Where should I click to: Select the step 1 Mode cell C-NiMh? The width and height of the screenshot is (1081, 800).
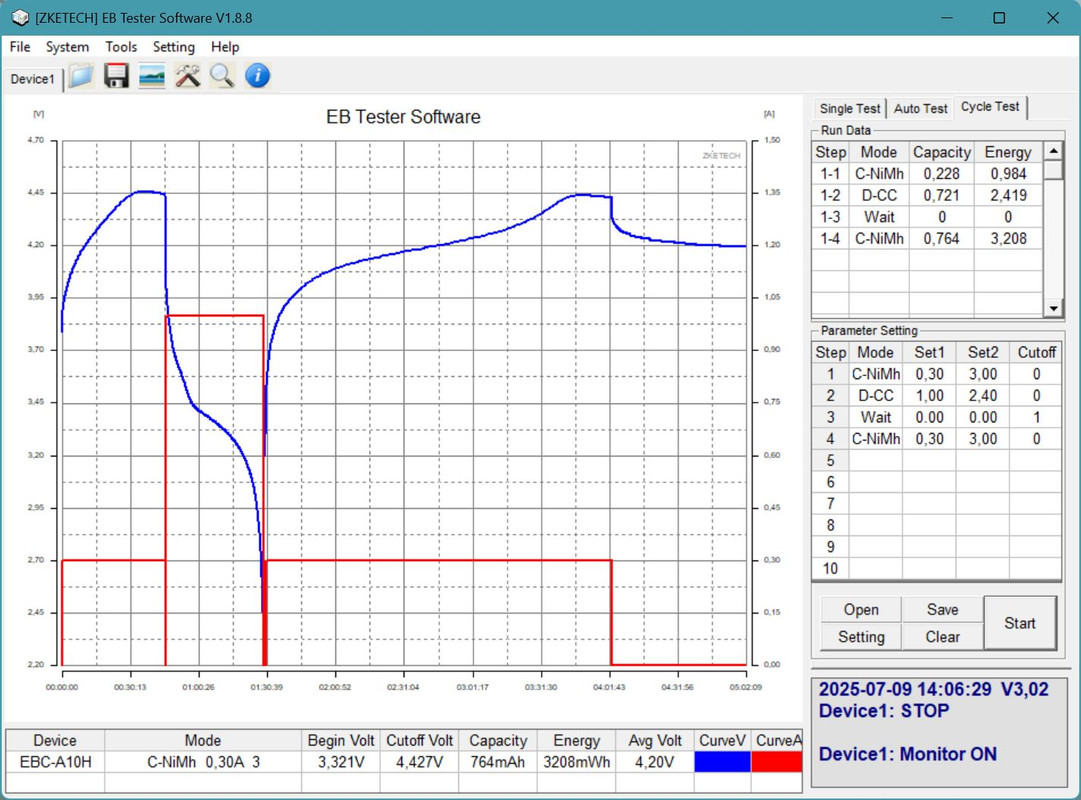point(876,374)
